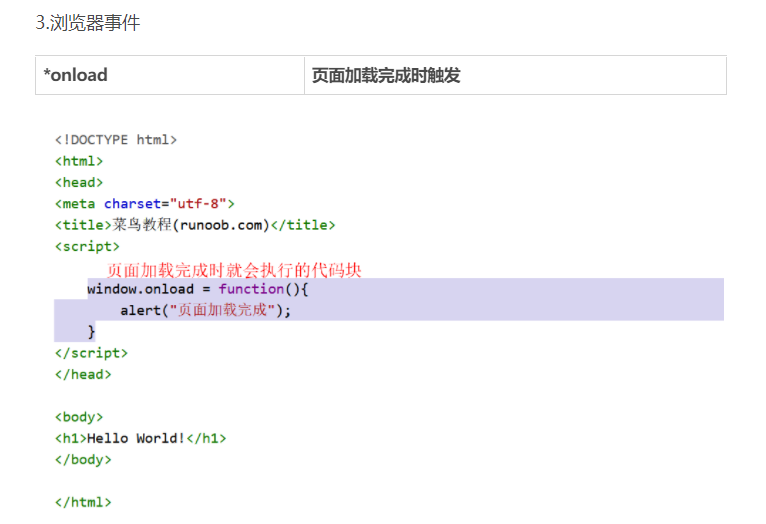The image size is (766, 524).
Task: Click the '页面加载完成时触发' table cell
Action: pyautogui.click(x=515, y=75)
